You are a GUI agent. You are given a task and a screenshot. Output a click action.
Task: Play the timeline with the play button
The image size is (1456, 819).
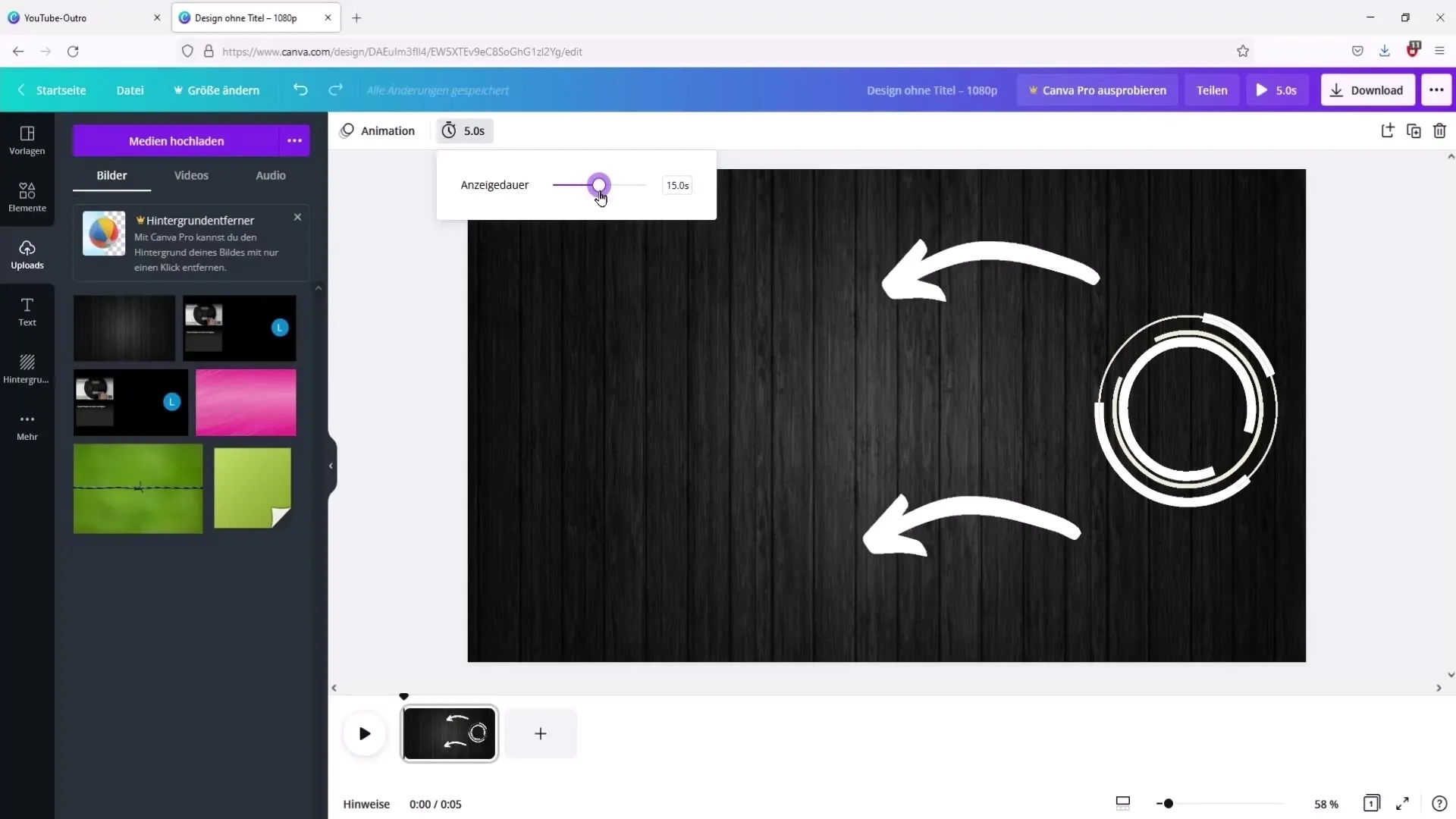(365, 733)
